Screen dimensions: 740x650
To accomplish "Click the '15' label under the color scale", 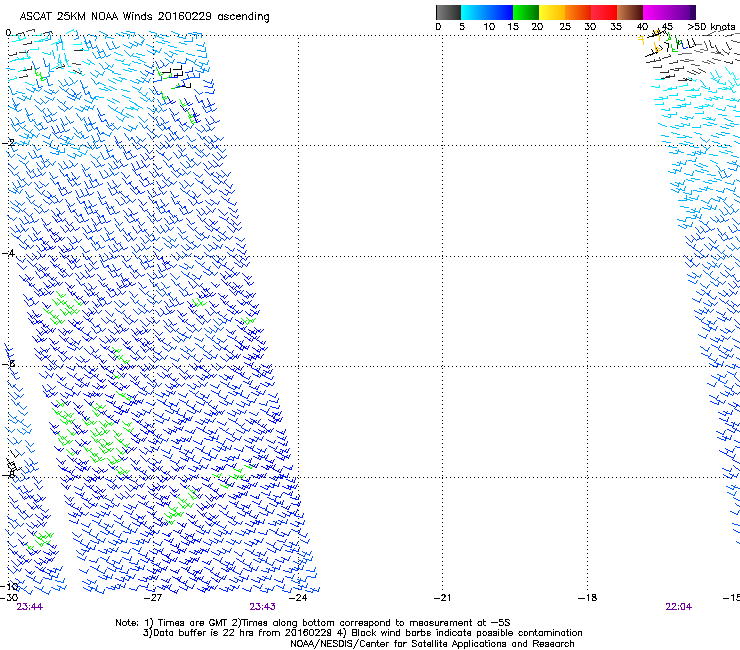I will pos(513,27).
